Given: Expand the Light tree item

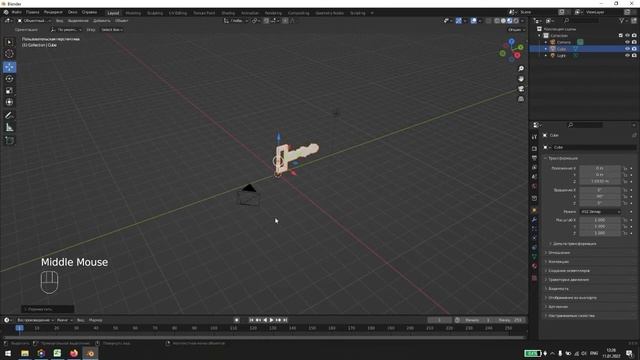Looking at the screenshot, I should (546, 55).
